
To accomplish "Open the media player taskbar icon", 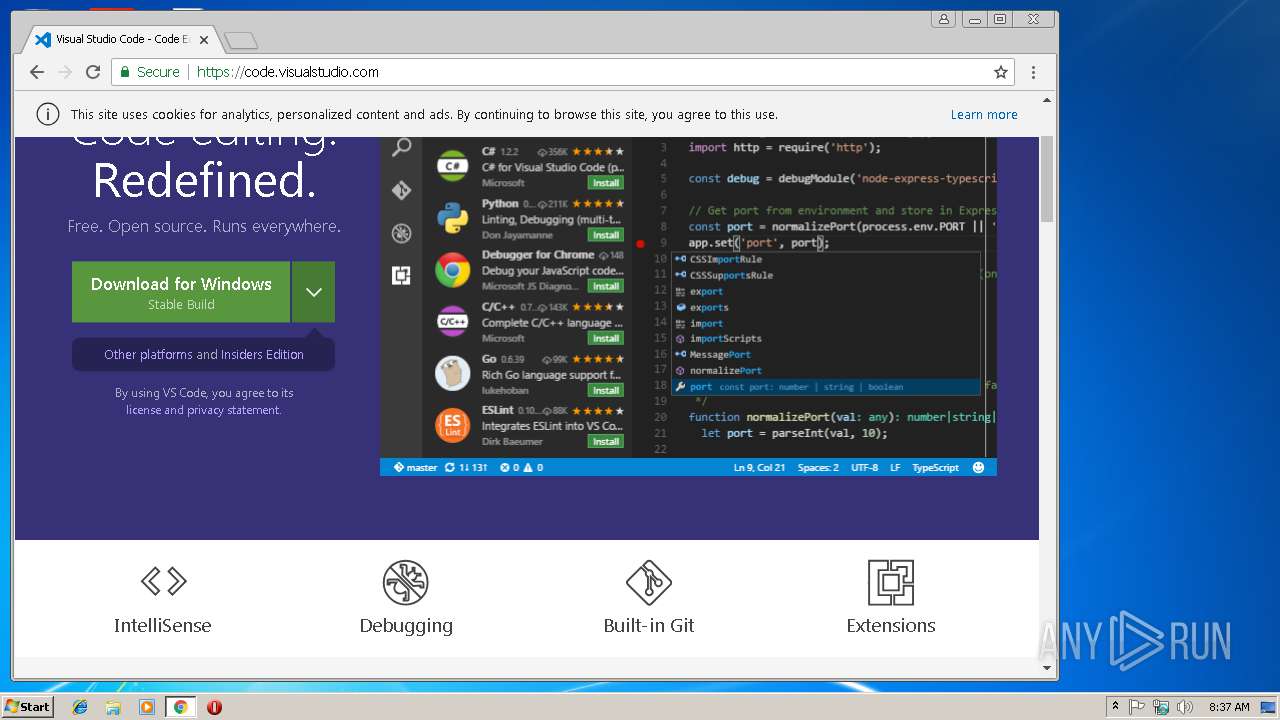I will click(x=147, y=707).
